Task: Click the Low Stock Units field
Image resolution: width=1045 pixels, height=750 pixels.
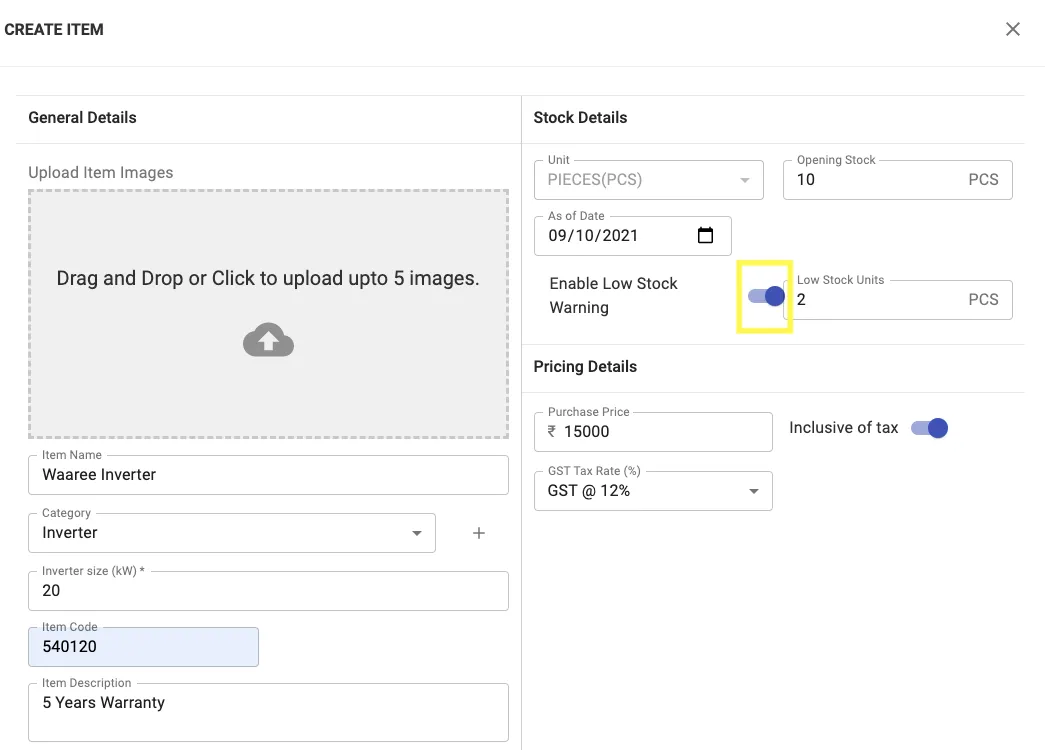Action: coord(875,300)
